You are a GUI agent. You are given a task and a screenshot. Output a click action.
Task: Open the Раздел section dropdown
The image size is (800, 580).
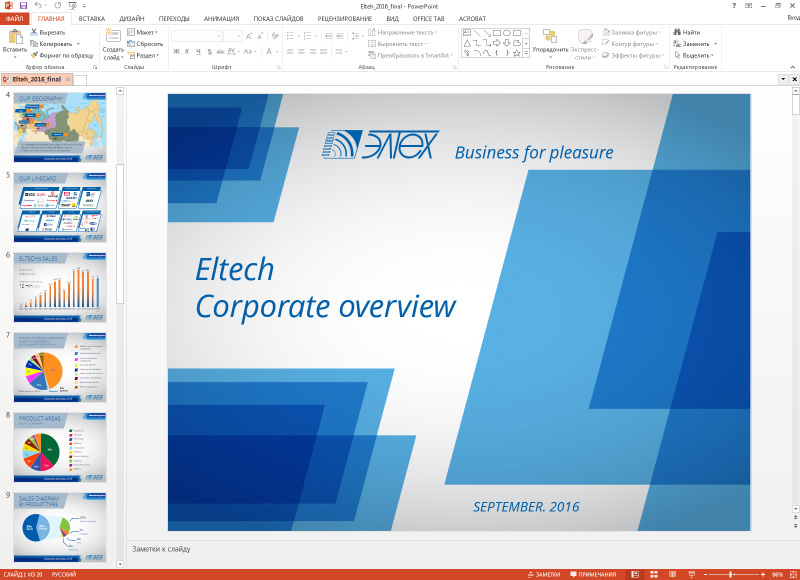144,55
